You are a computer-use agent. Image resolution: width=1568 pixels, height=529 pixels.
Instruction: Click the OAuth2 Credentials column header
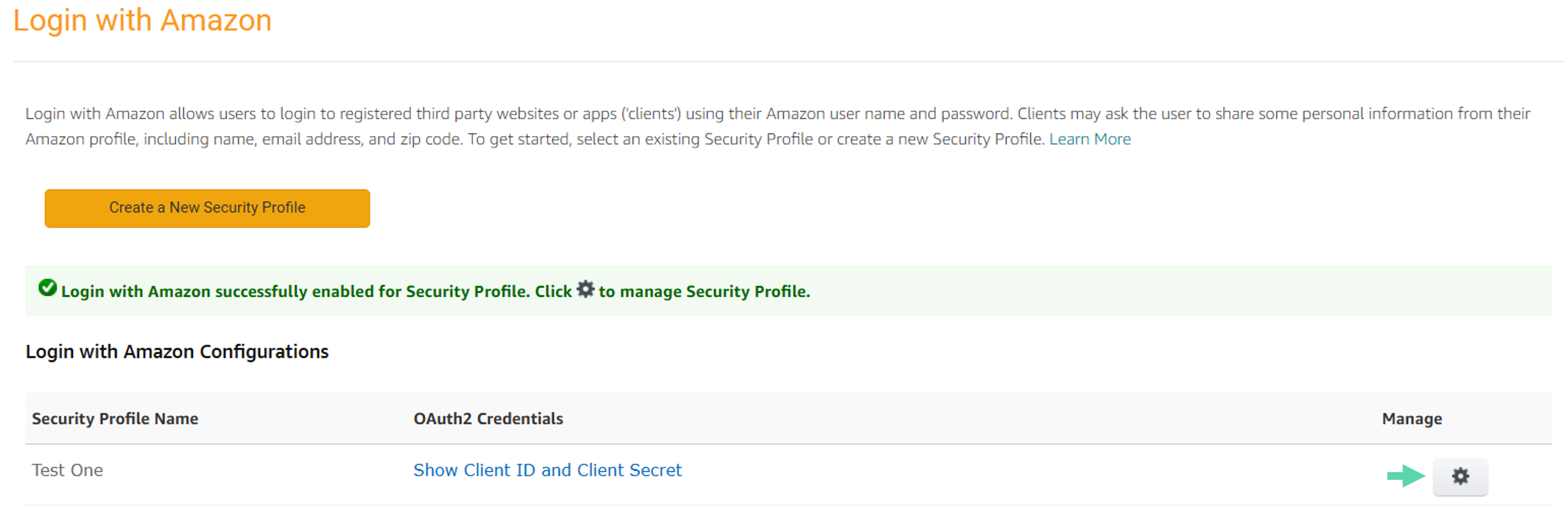tap(488, 419)
